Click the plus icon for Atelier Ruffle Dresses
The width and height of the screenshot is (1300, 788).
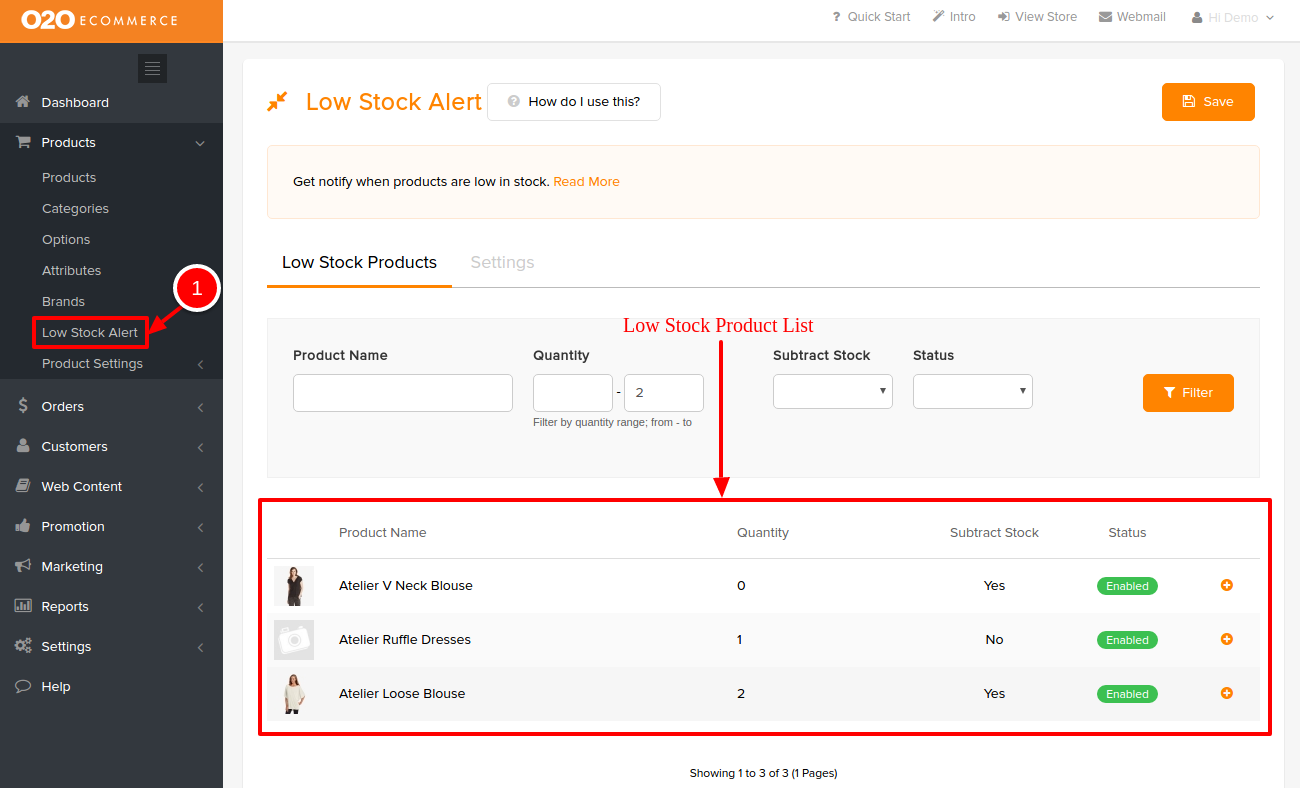(x=1226, y=639)
